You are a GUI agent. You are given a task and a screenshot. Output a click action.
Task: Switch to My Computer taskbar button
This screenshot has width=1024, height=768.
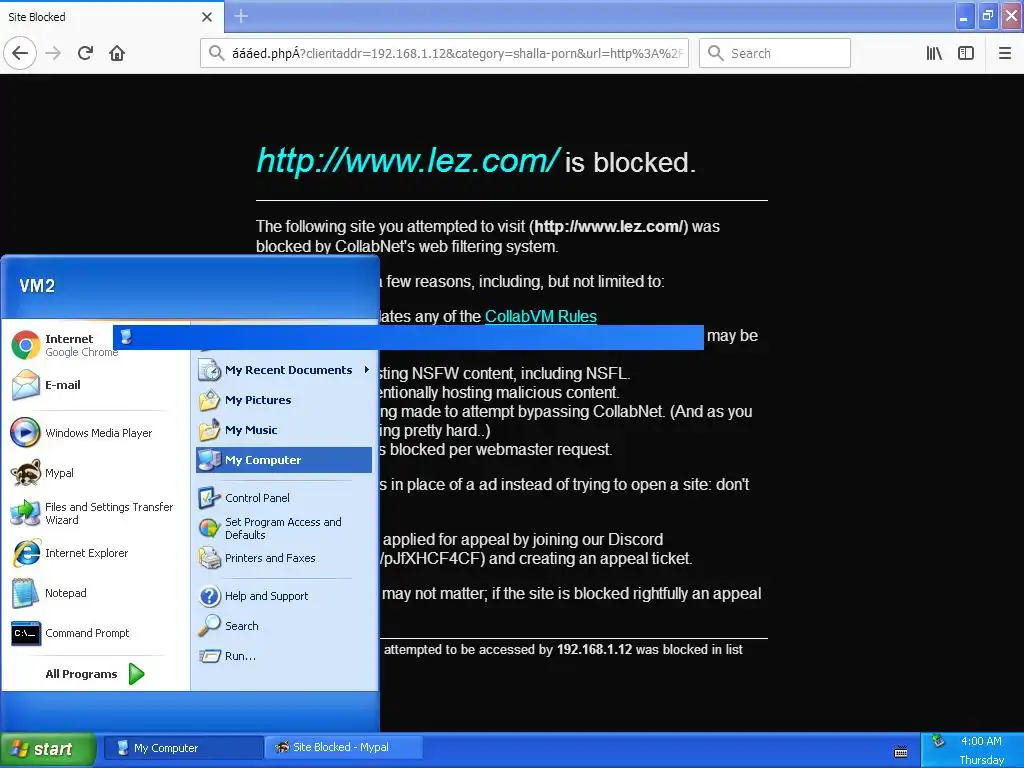[x=182, y=748]
